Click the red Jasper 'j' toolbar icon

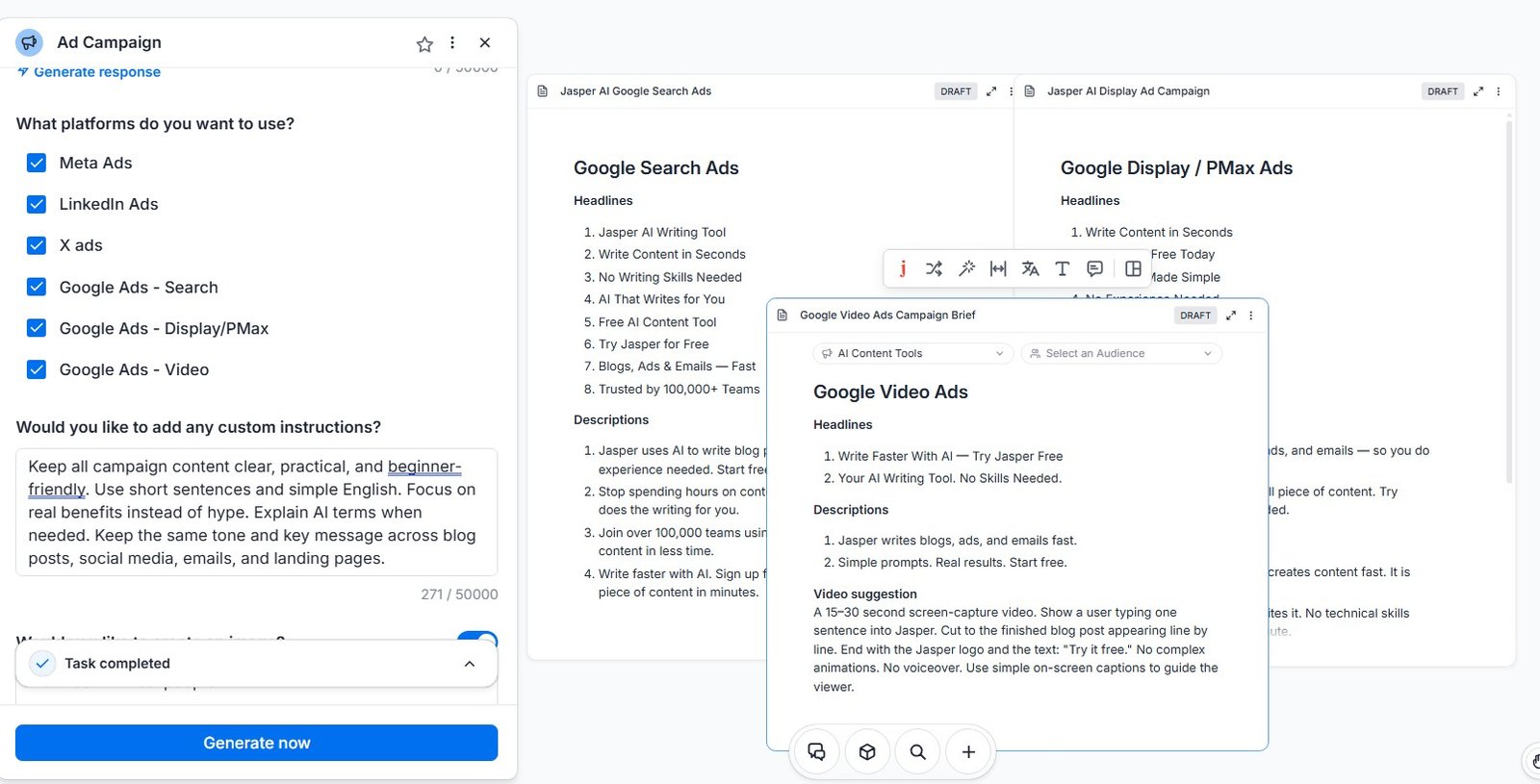902,268
